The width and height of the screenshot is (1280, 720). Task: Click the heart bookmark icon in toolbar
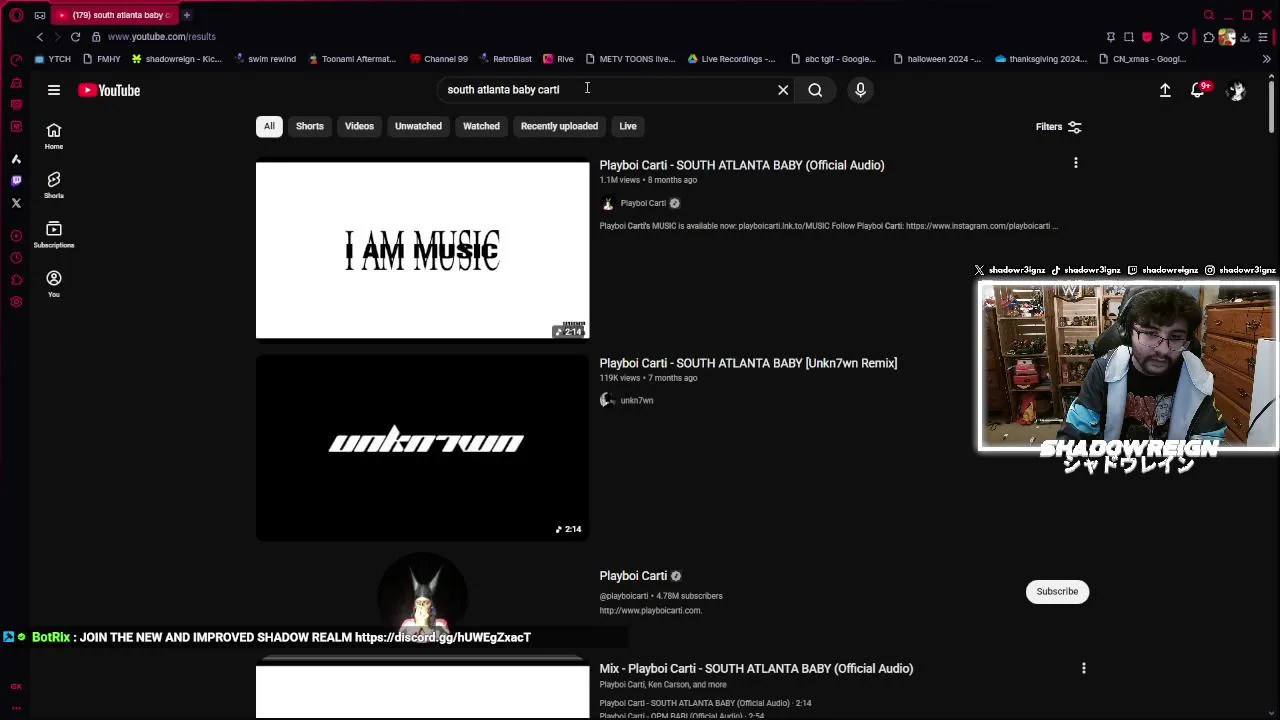click(1183, 37)
